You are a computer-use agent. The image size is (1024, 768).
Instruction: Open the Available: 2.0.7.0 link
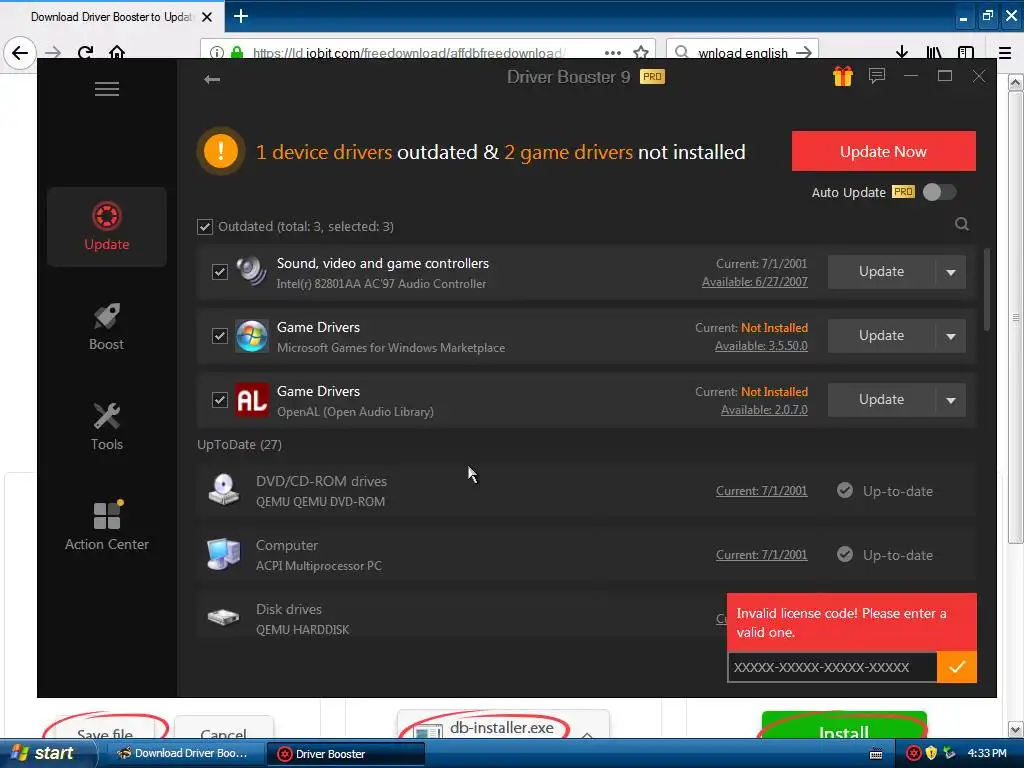tap(764, 410)
